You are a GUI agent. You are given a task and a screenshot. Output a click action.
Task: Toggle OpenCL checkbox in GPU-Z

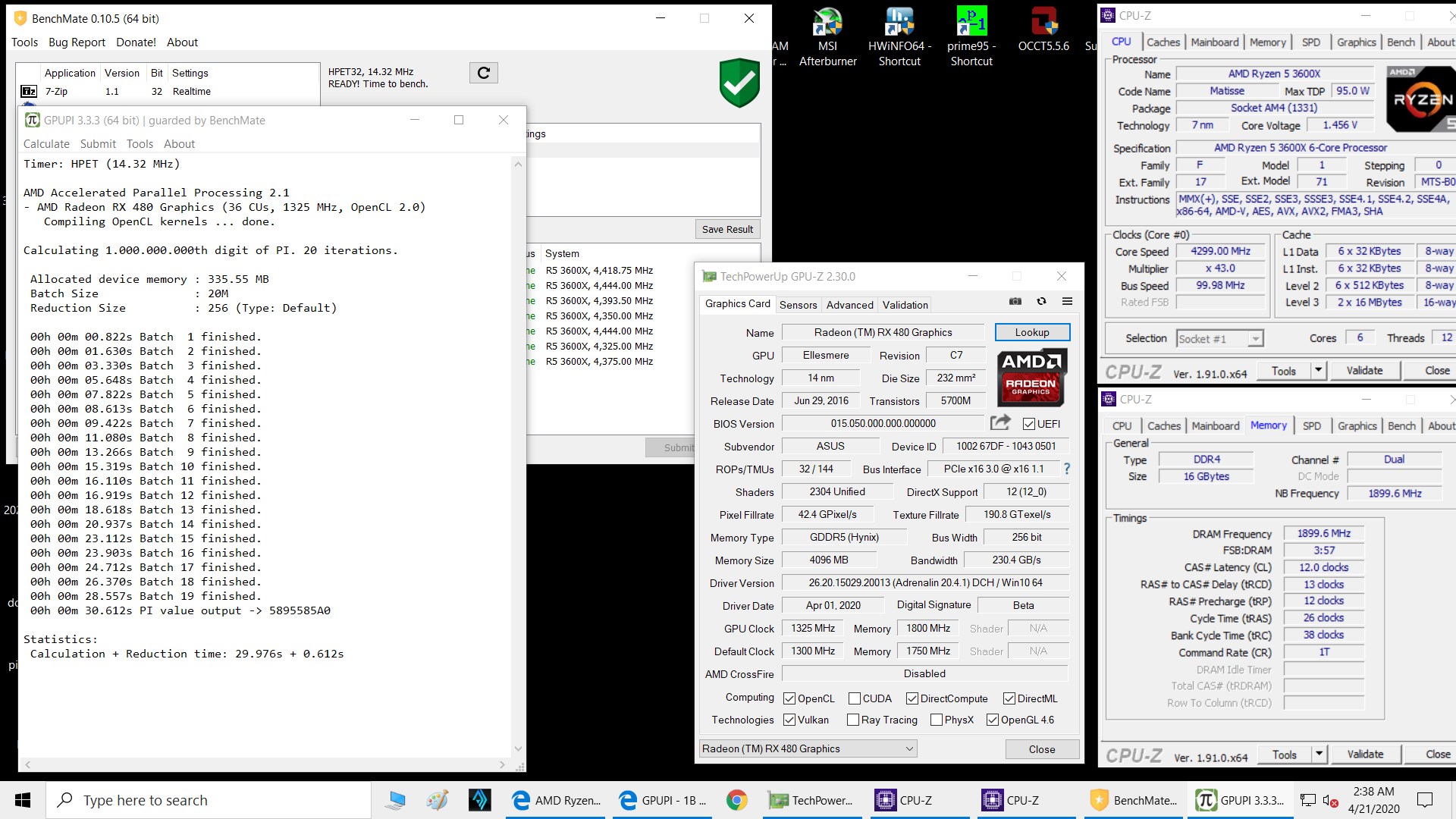(x=789, y=698)
